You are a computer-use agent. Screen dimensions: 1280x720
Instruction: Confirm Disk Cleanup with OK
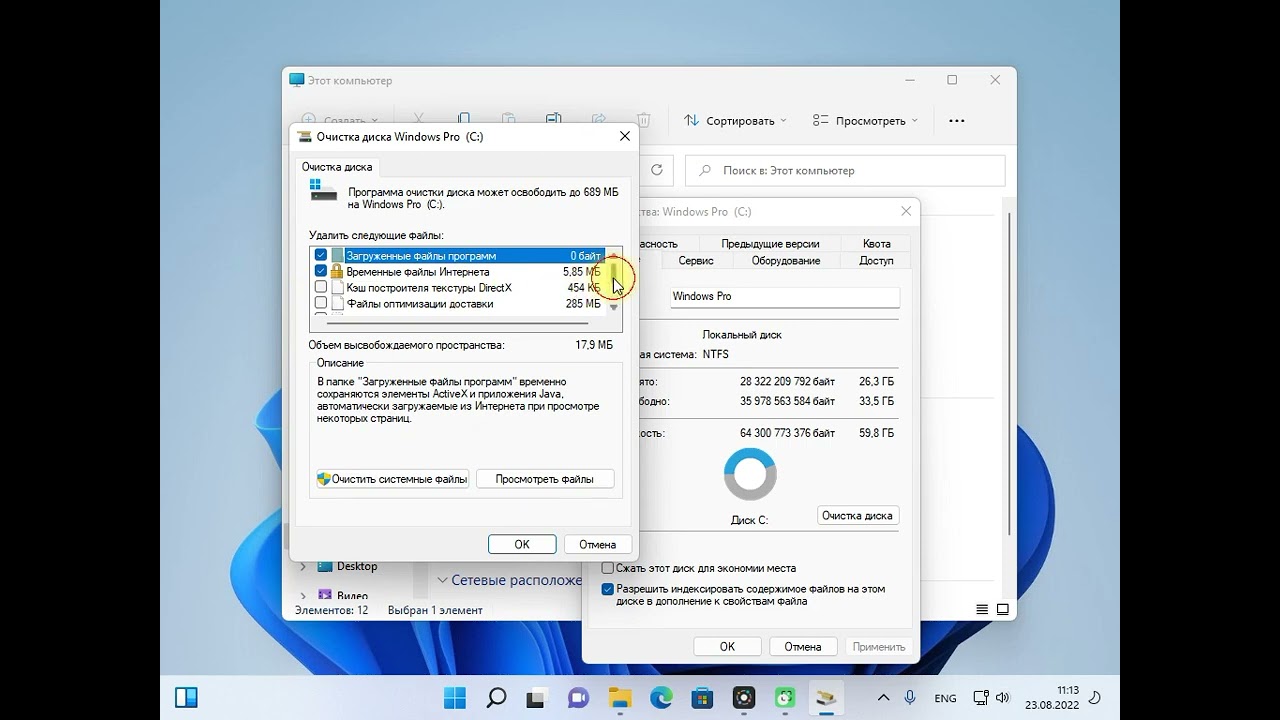tap(522, 544)
